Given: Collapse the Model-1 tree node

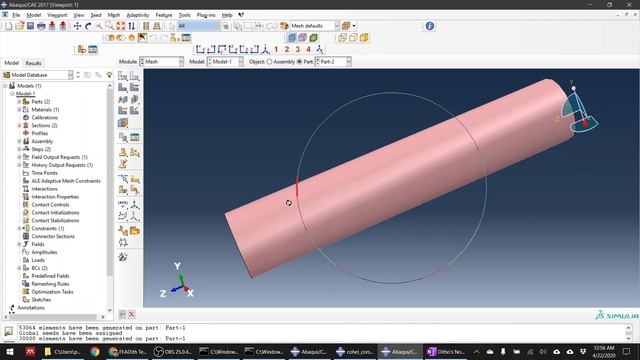Looking at the screenshot, I should pyautogui.click(x=12, y=93).
